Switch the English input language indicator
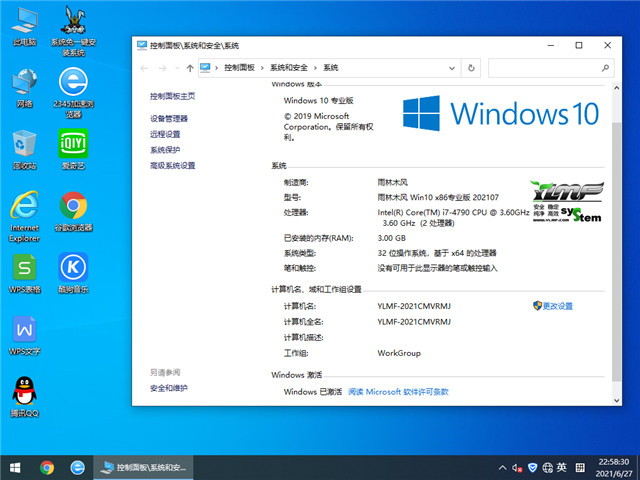640x480 pixels. point(562,468)
